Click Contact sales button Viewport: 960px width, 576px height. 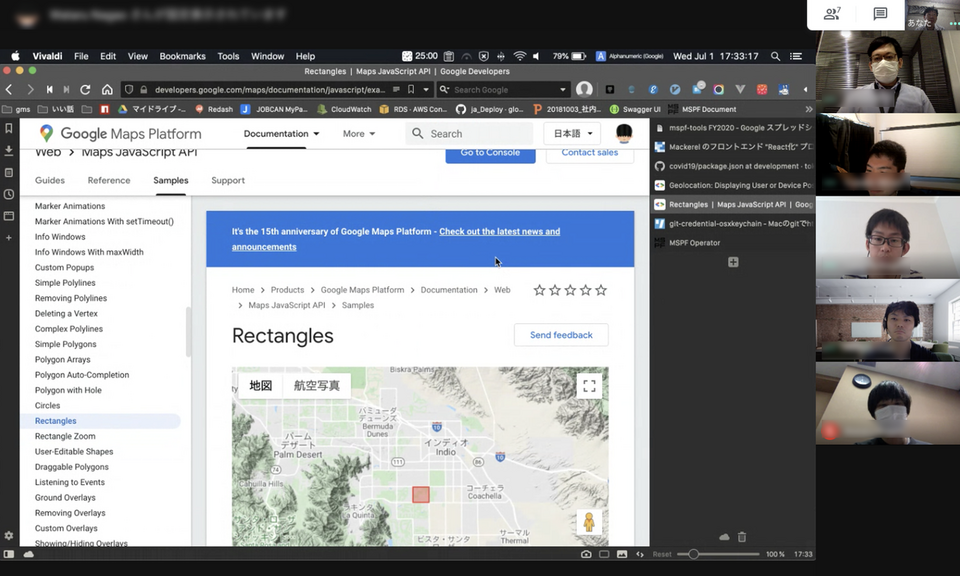click(590, 153)
